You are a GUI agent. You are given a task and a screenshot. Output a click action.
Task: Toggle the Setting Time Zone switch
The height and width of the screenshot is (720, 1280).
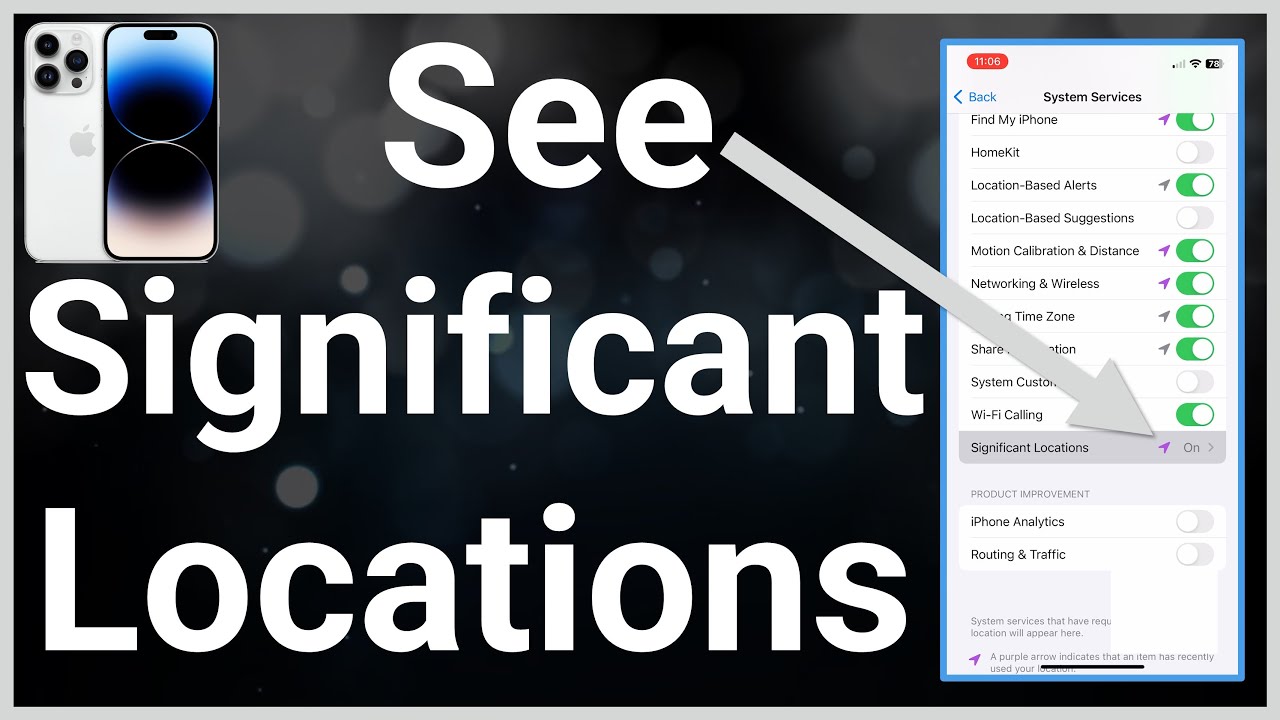1195,316
